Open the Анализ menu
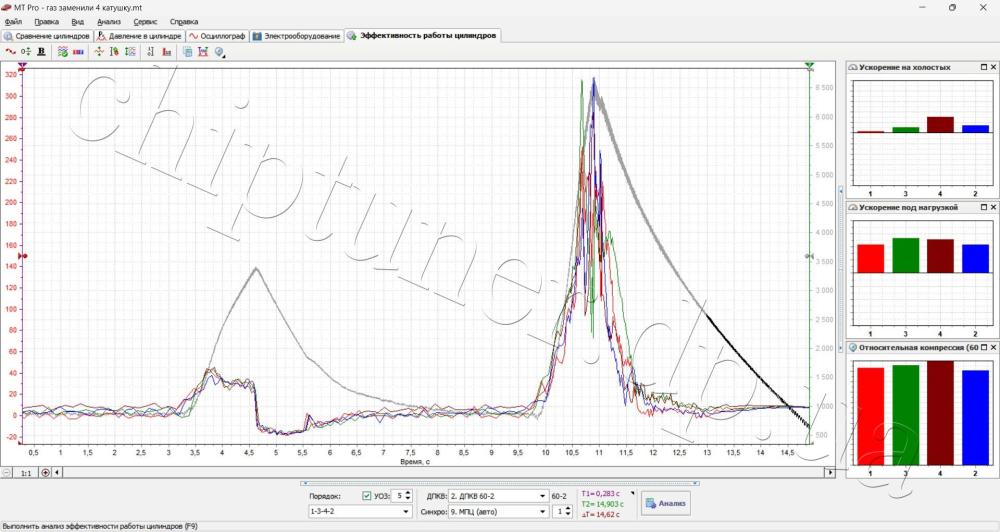 tap(108, 22)
